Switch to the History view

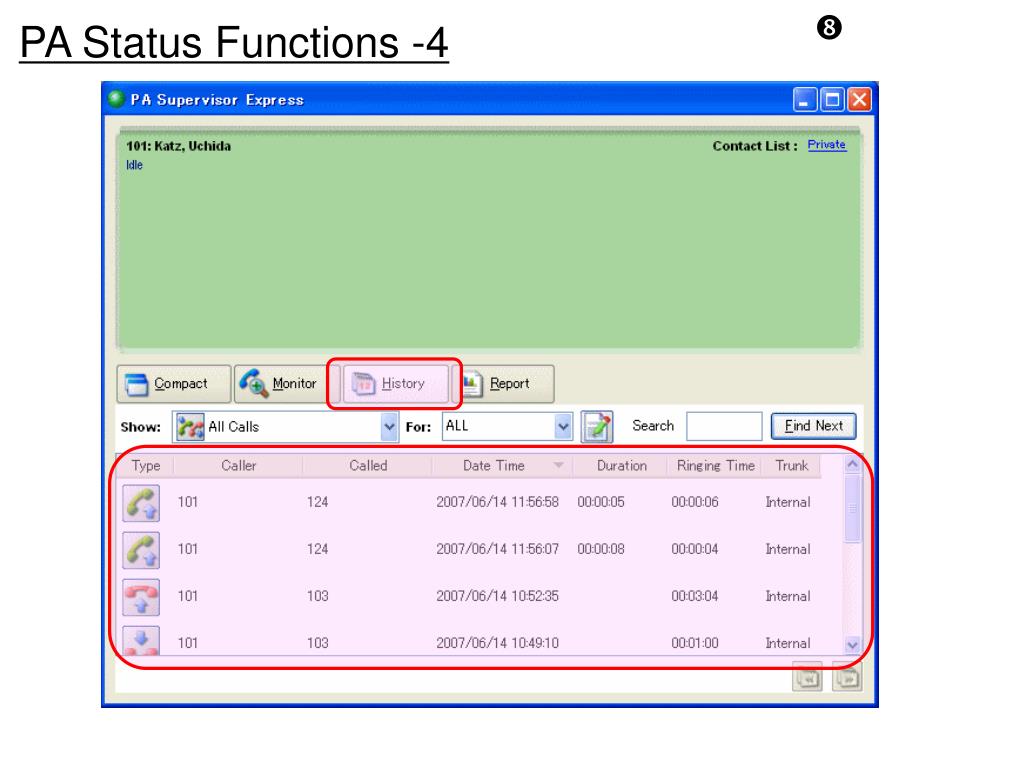pyautogui.click(x=395, y=384)
